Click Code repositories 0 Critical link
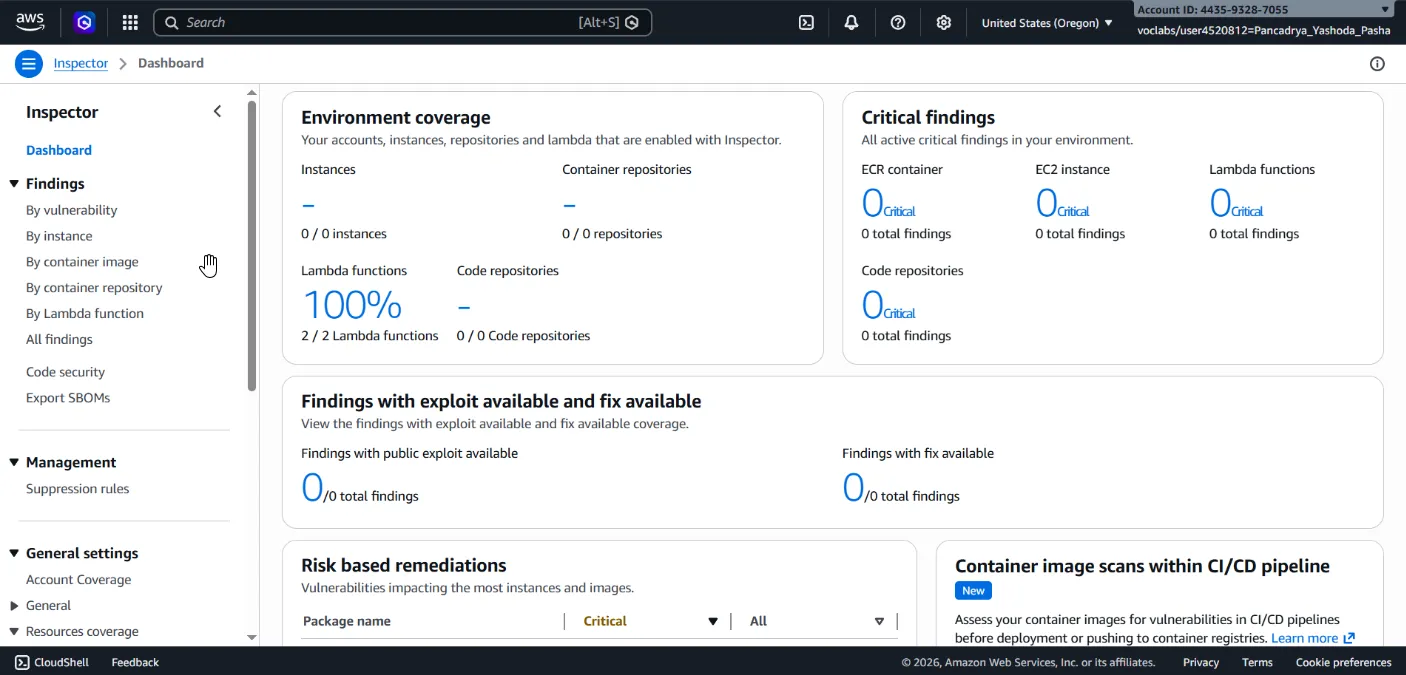 point(888,306)
